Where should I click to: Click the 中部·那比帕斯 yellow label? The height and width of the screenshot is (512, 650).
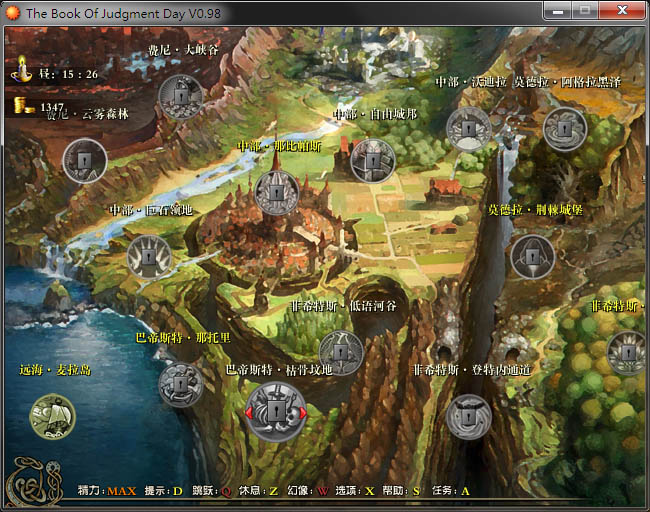279,146
